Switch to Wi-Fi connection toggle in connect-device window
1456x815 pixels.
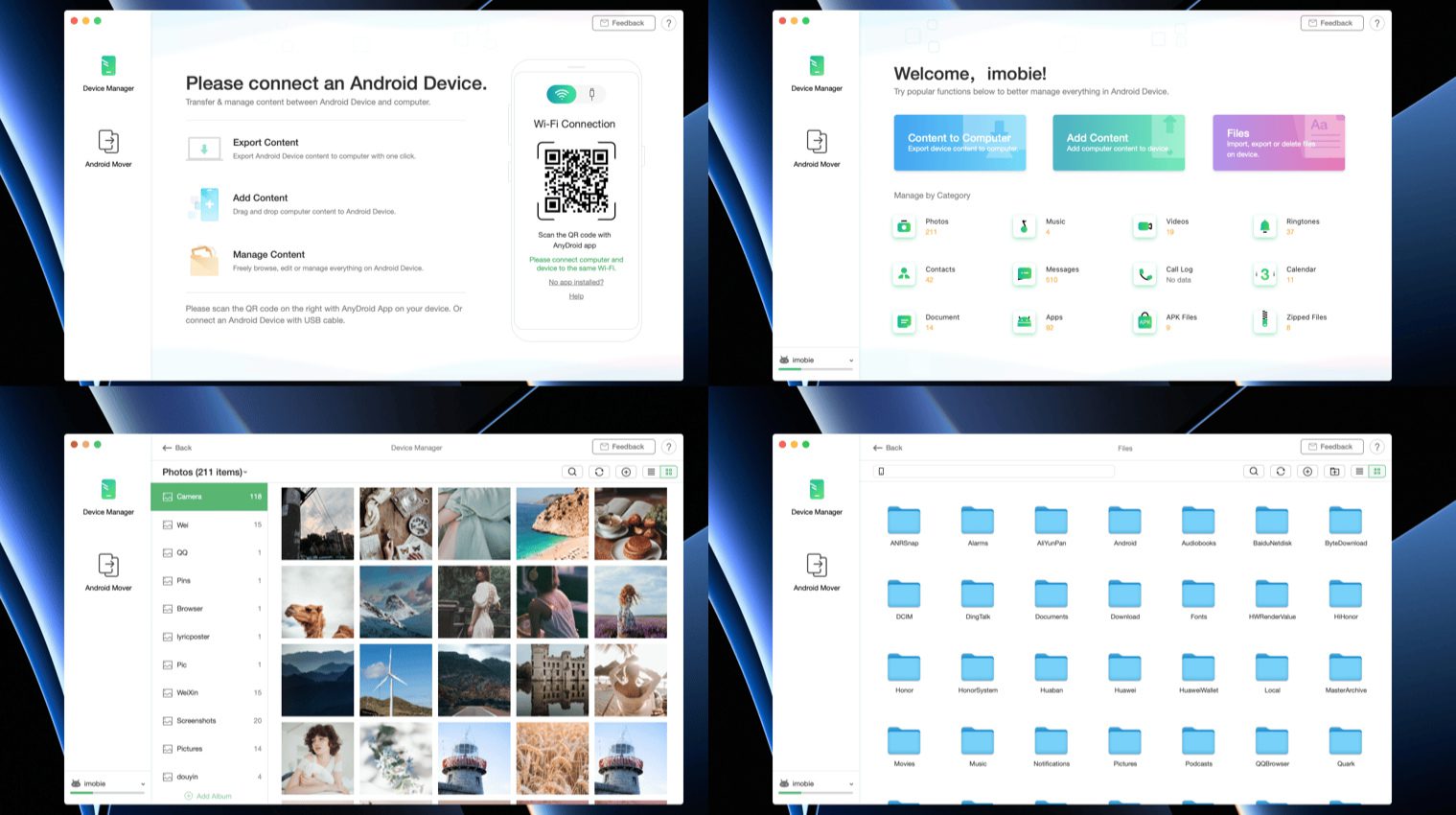coord(562,94)
